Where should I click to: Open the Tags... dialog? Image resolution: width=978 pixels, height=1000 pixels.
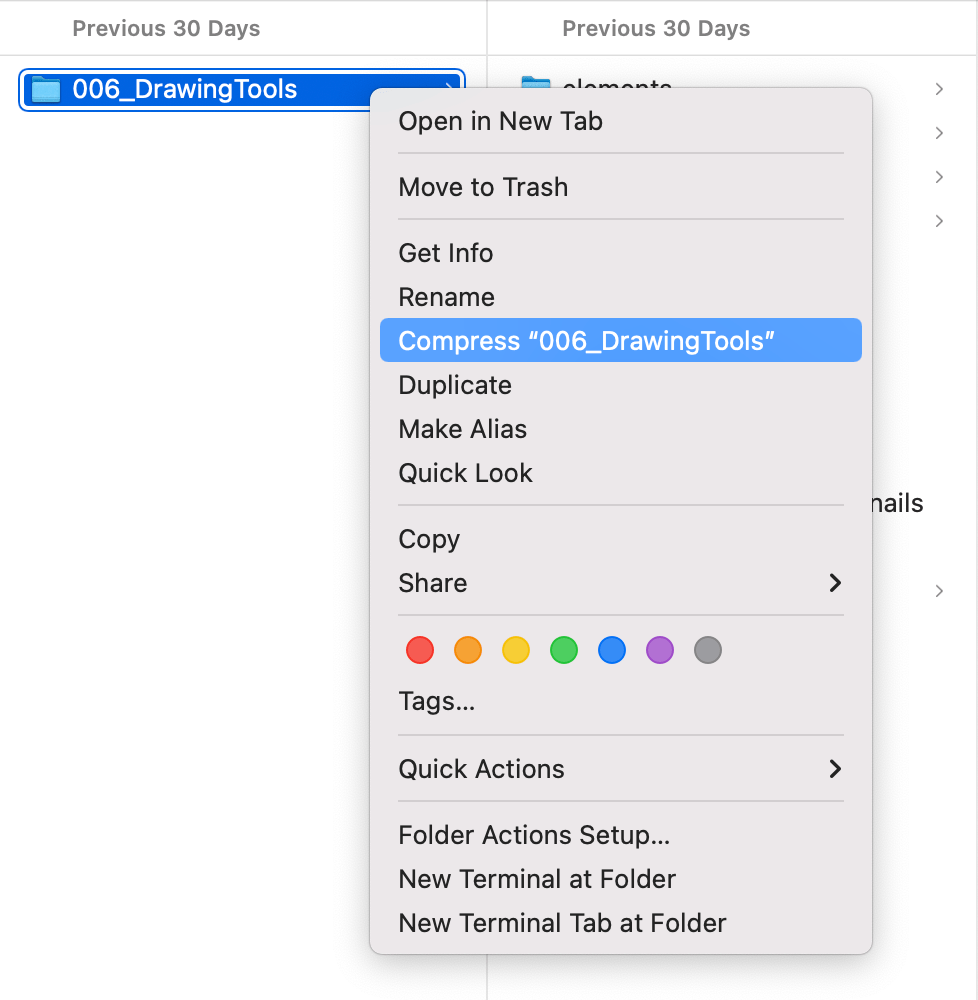pos(620,702)
